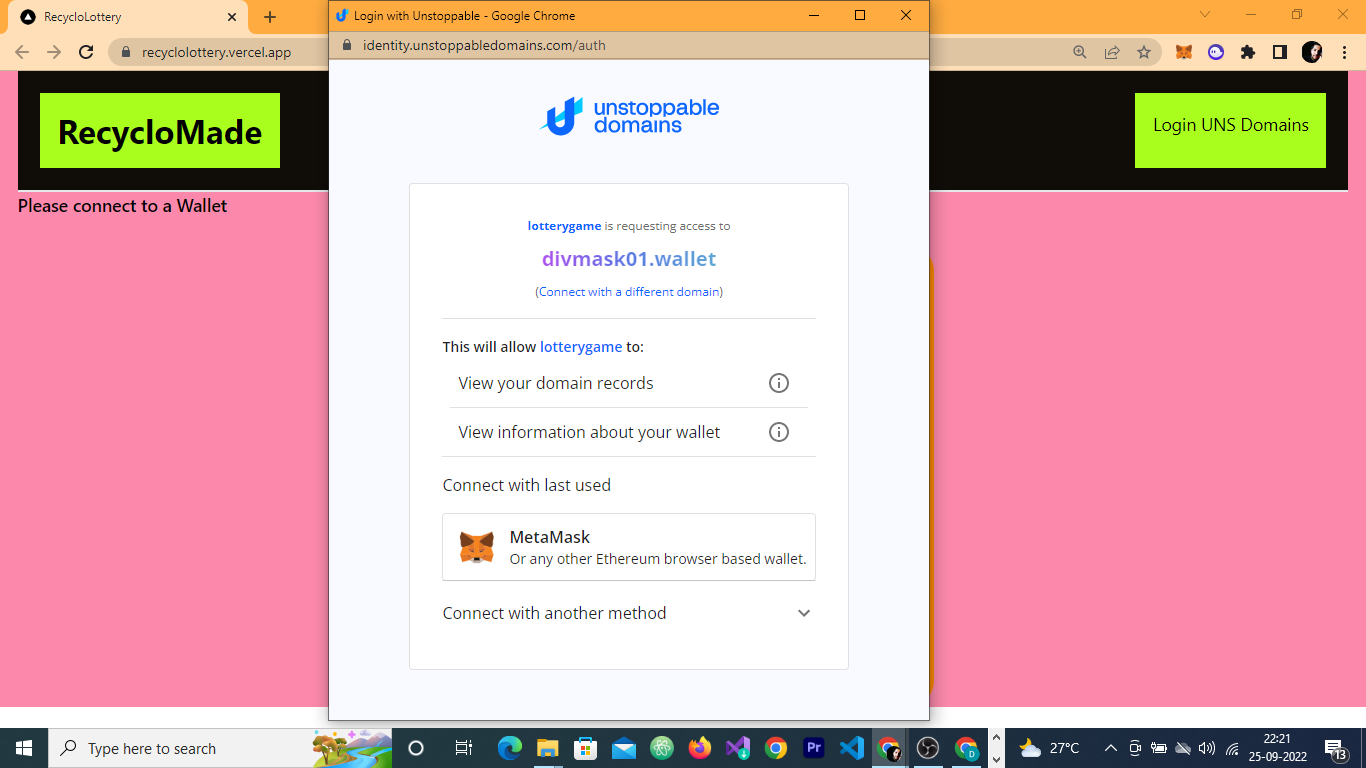Open Task View on taskbar
This screenshot has height=768, width=1366.
(x=464, y=748)
